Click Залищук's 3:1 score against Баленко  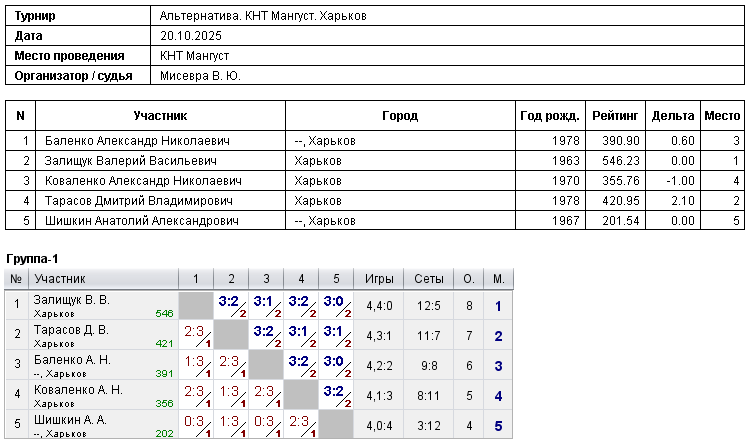(263, 302)
